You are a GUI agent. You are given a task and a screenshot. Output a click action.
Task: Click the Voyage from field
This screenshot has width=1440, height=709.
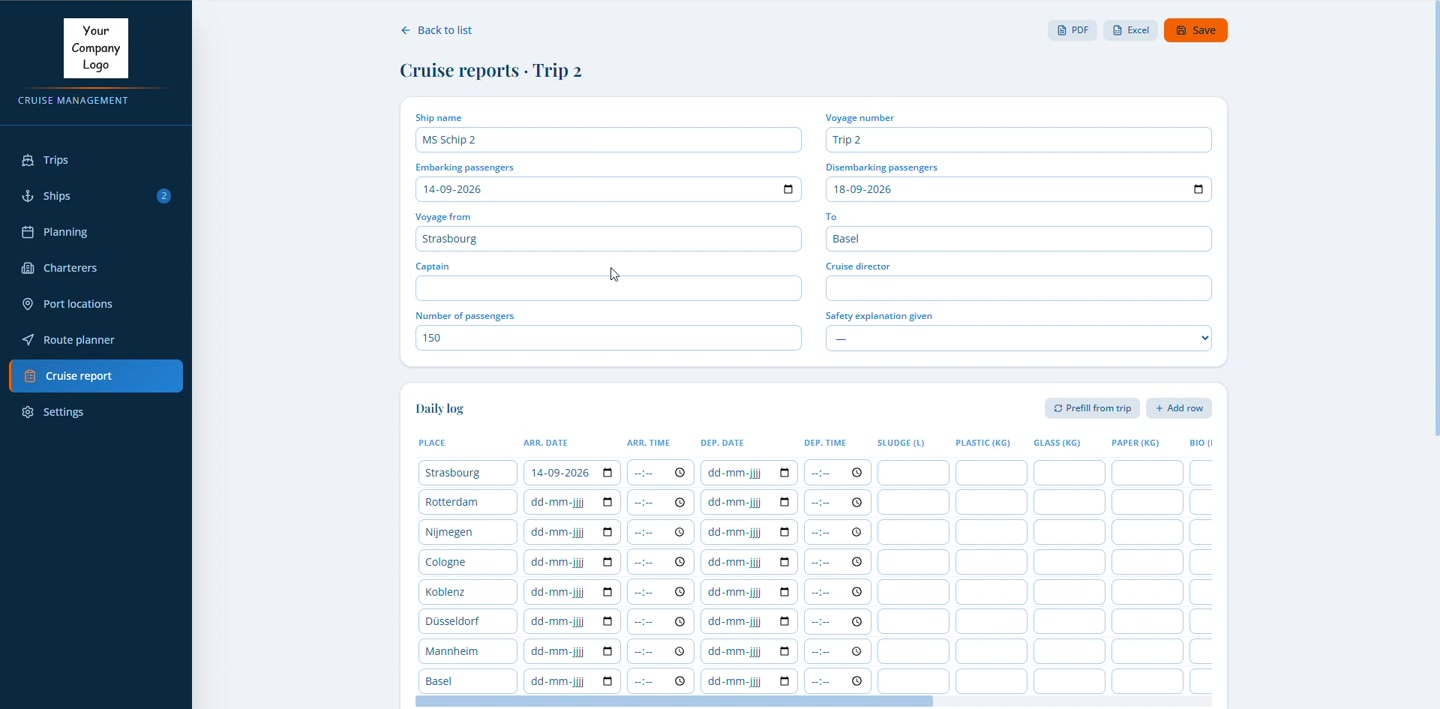point(608,239)
